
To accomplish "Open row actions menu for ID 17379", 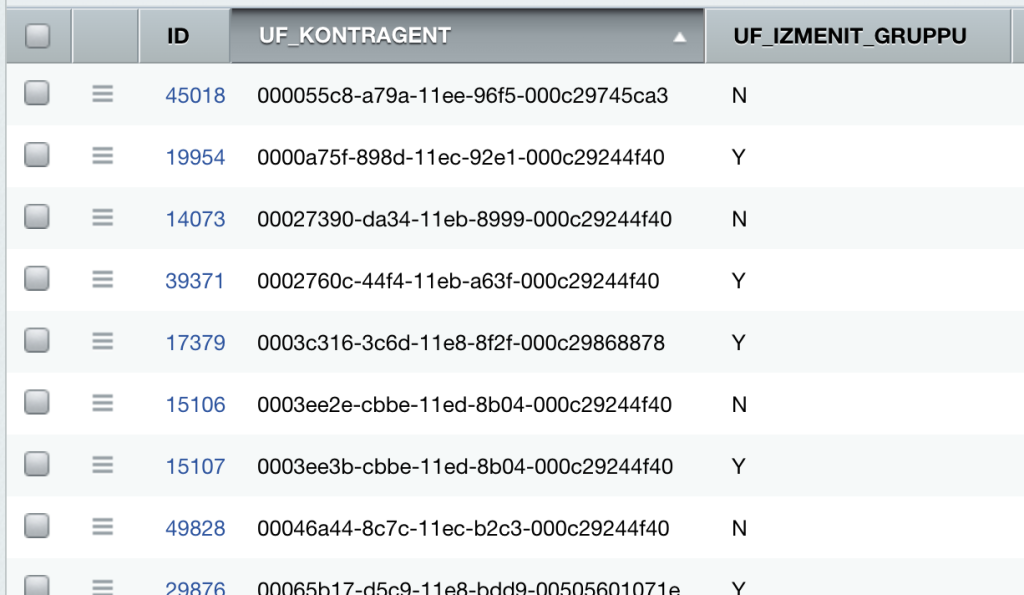I will coord(103,342).
